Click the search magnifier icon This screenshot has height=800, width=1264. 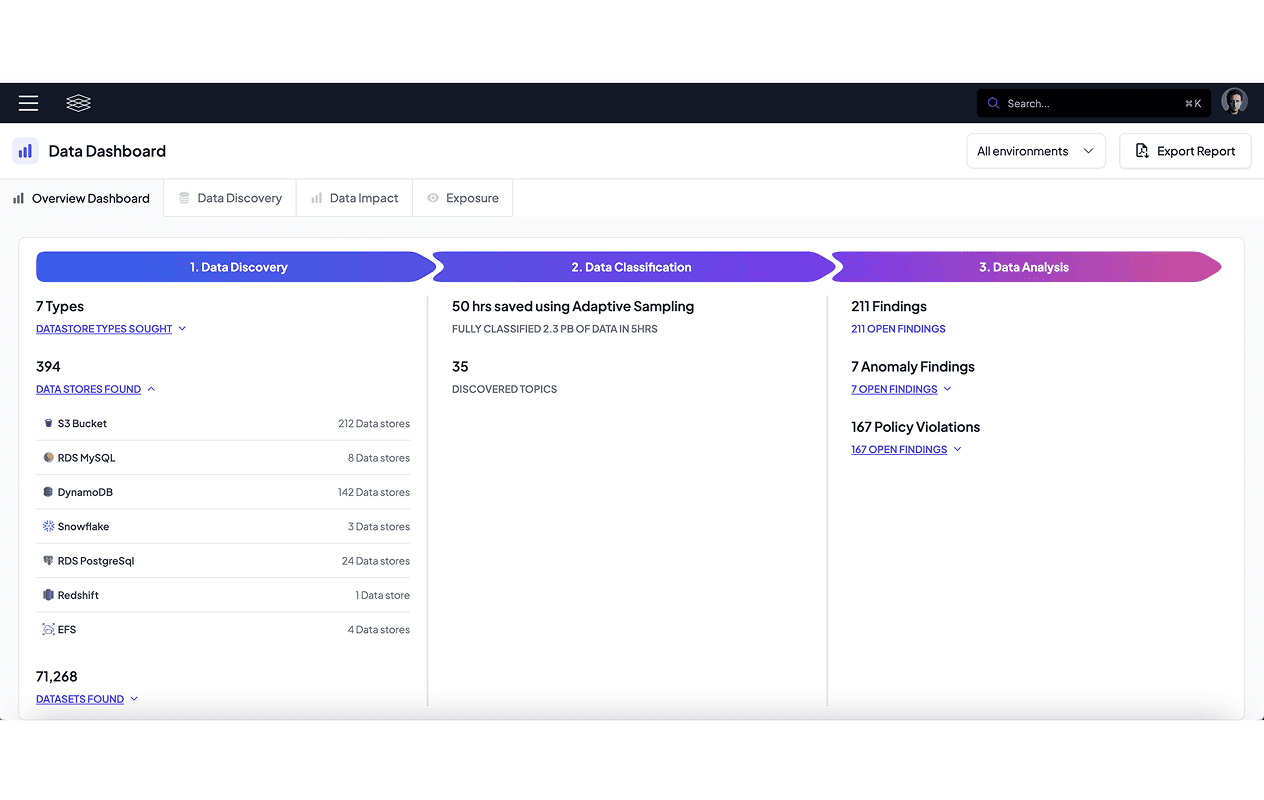click(x=992, y=103)
